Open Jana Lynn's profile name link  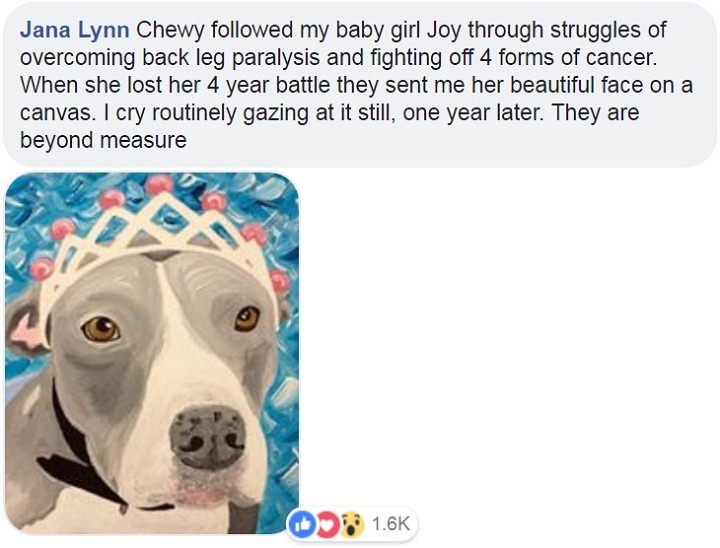(x=74, y=30)
